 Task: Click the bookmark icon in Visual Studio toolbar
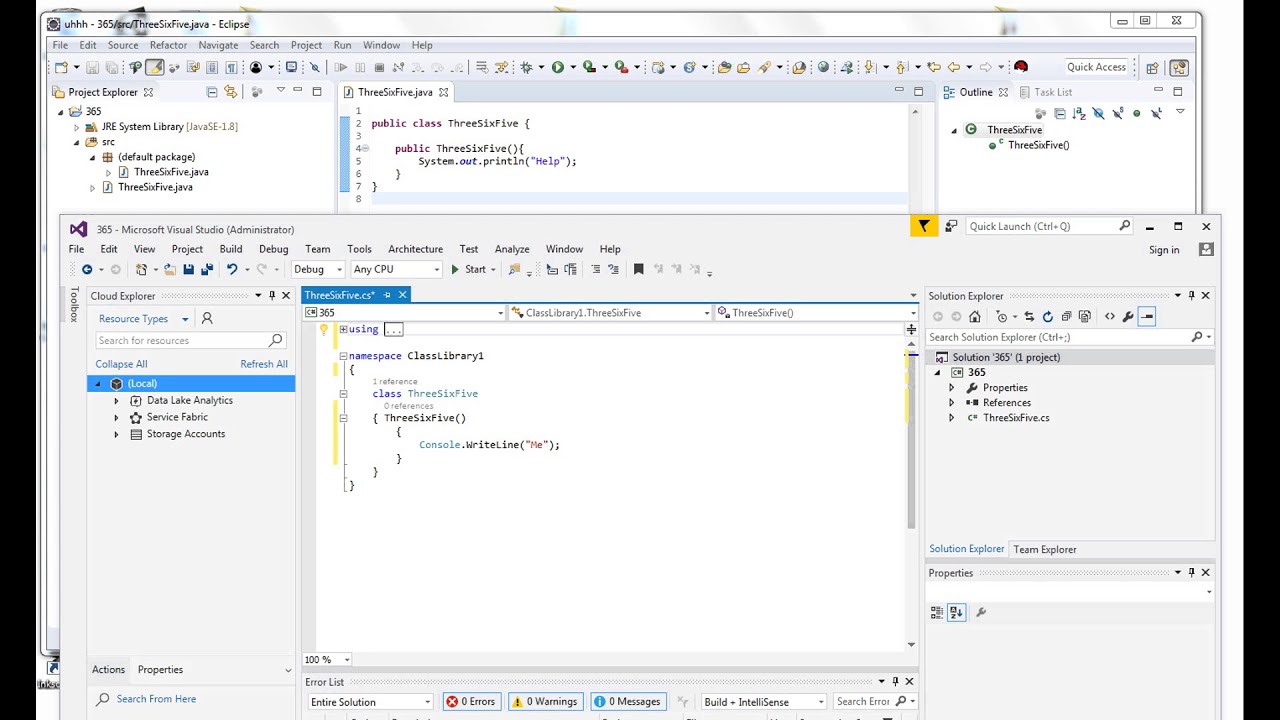(x=638, y=269)
